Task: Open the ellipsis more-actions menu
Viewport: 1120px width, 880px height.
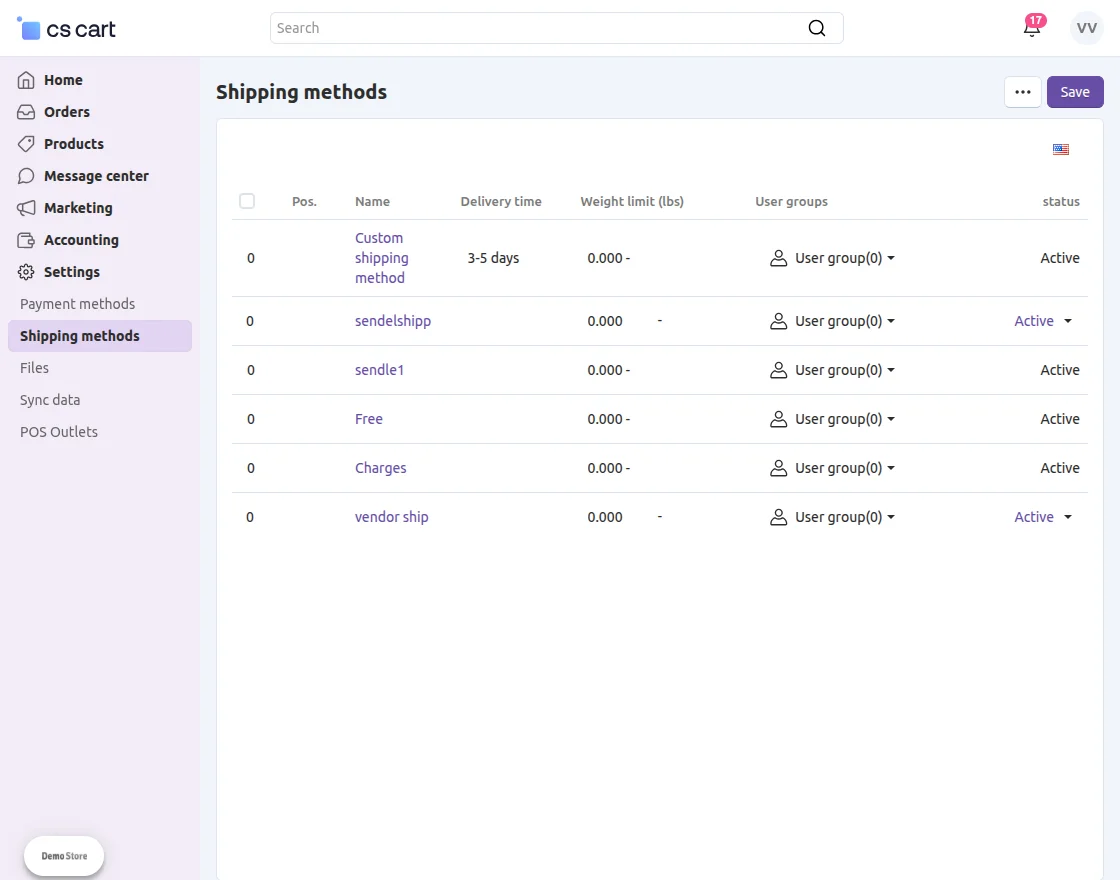Action: click(x=1022, y=91)
